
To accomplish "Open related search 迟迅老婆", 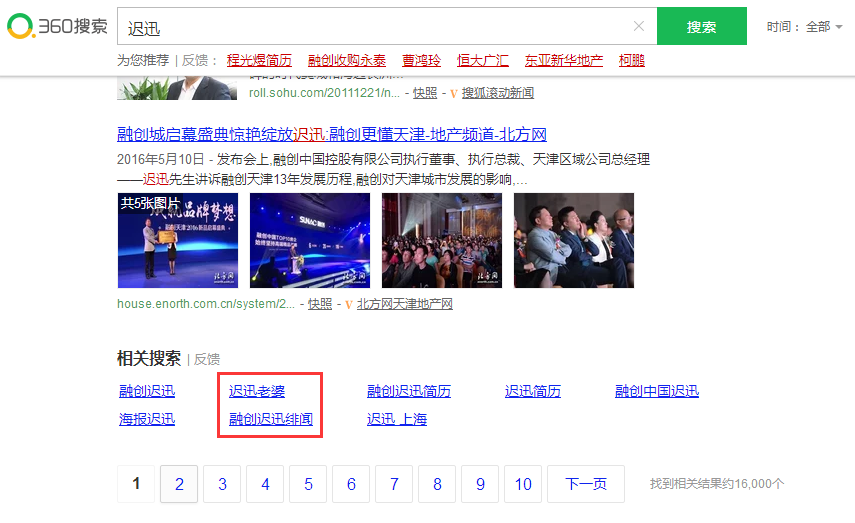I will pos(257,391).
